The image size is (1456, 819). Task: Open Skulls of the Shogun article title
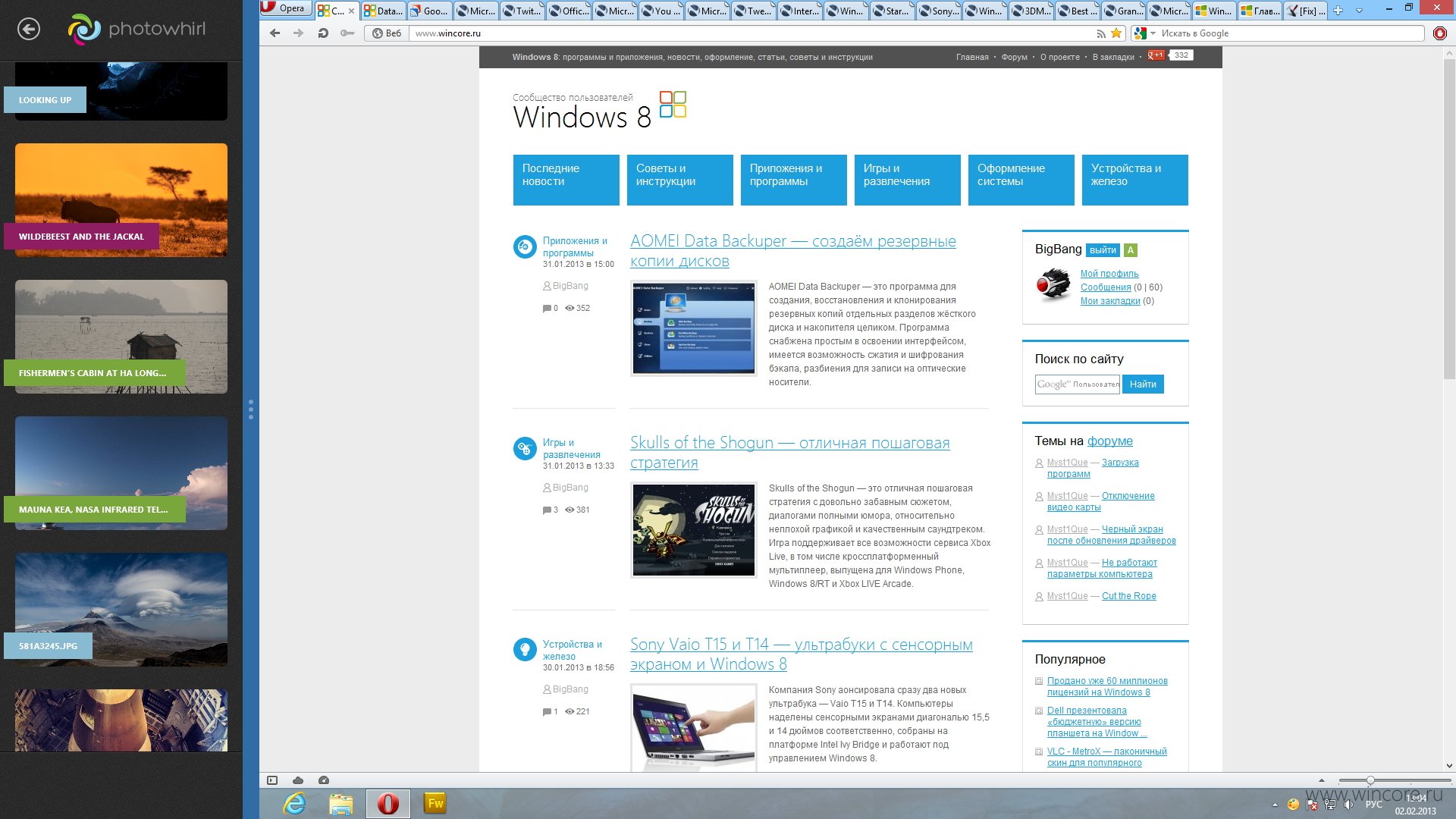click(789, 453)
